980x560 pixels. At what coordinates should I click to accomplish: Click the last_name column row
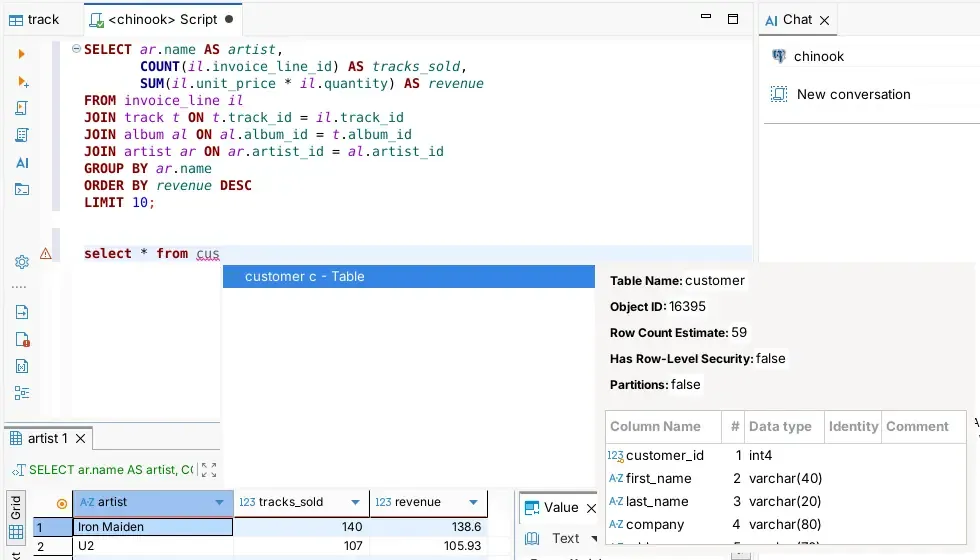[786, 502]
